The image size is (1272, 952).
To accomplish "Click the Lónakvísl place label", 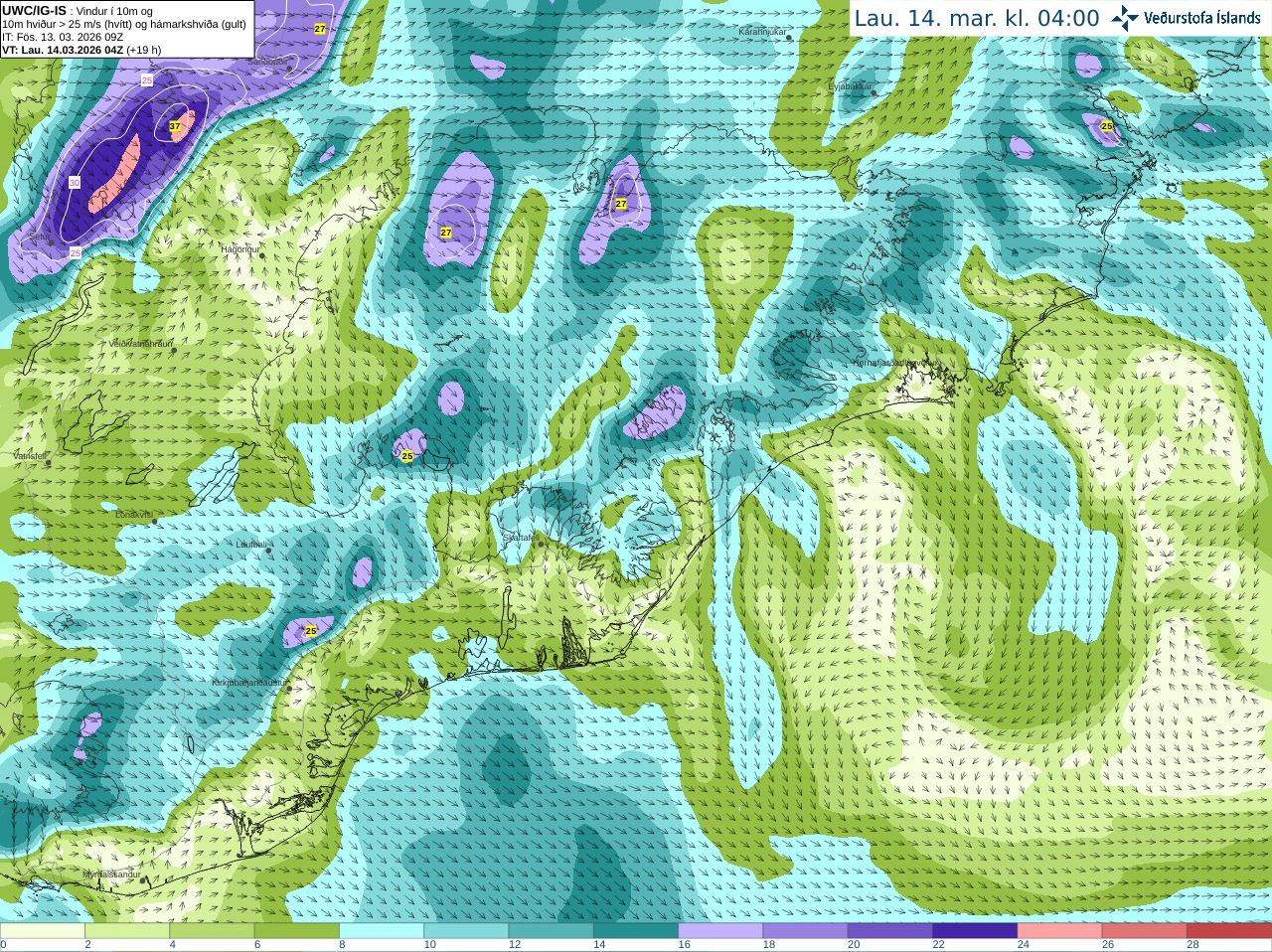I will click(x=133, y=515).
